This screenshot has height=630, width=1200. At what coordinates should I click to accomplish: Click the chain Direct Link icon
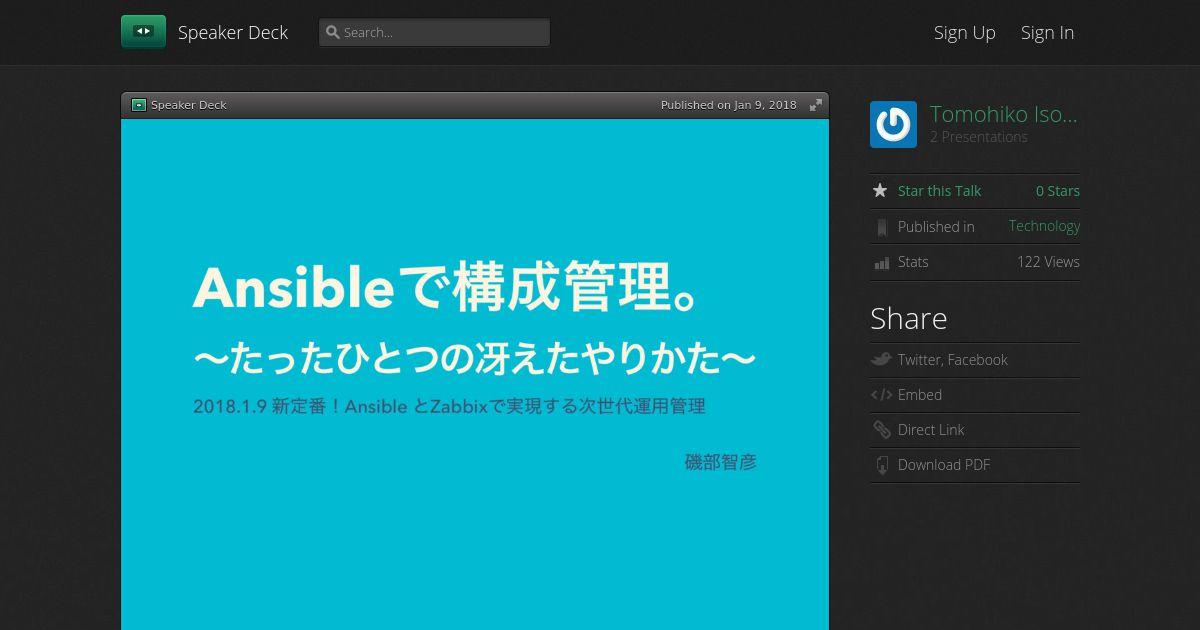(881, 430)
